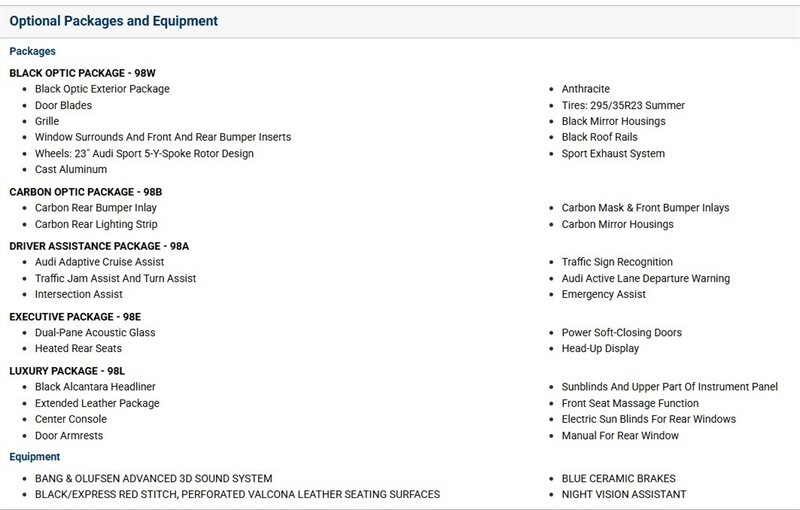Screen dimensions: 800x510
Task: Select the LUXURY PACKAGE - 98L heading
Action: coord(67,371)
